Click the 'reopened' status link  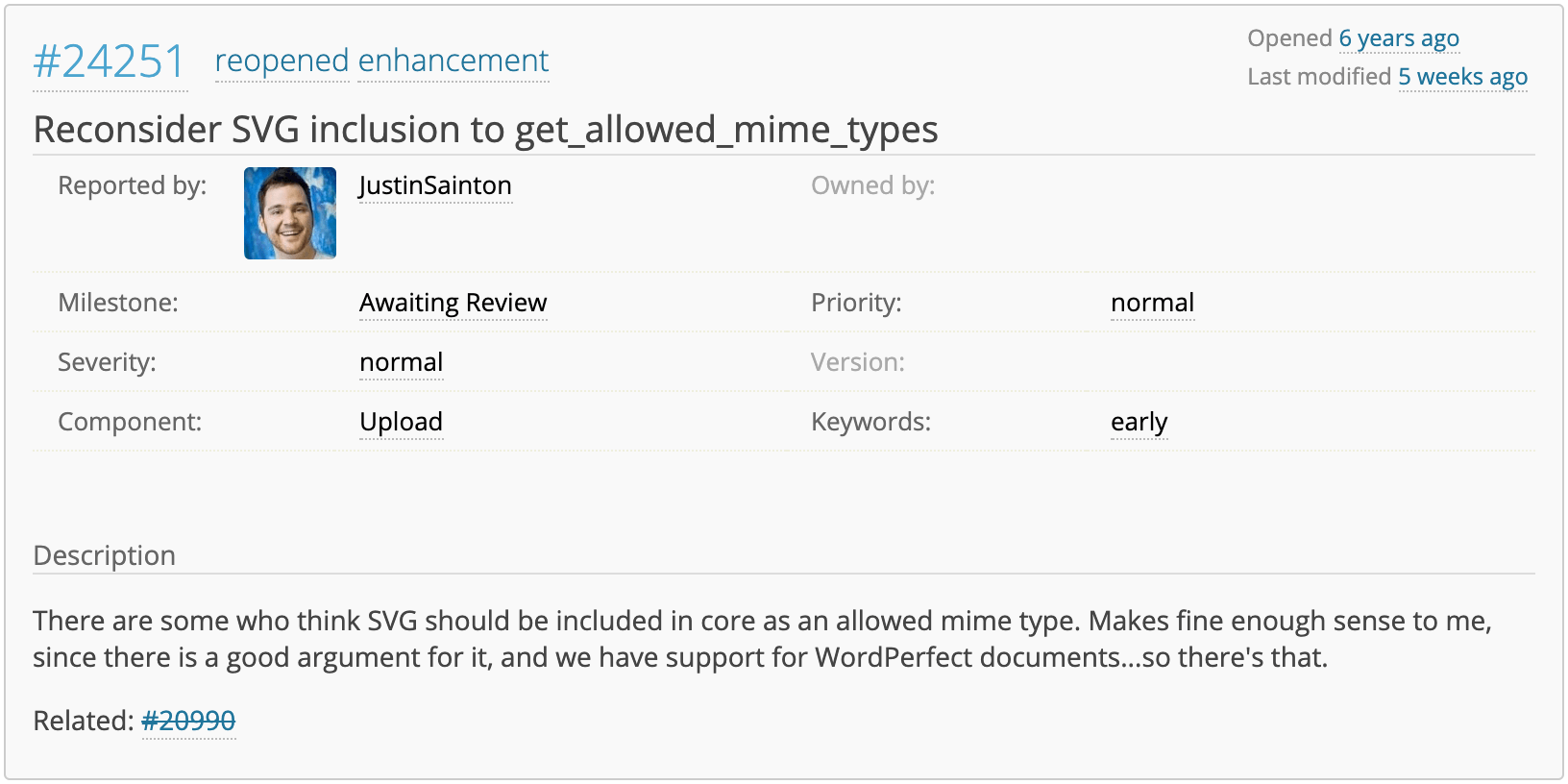point(282,61)
